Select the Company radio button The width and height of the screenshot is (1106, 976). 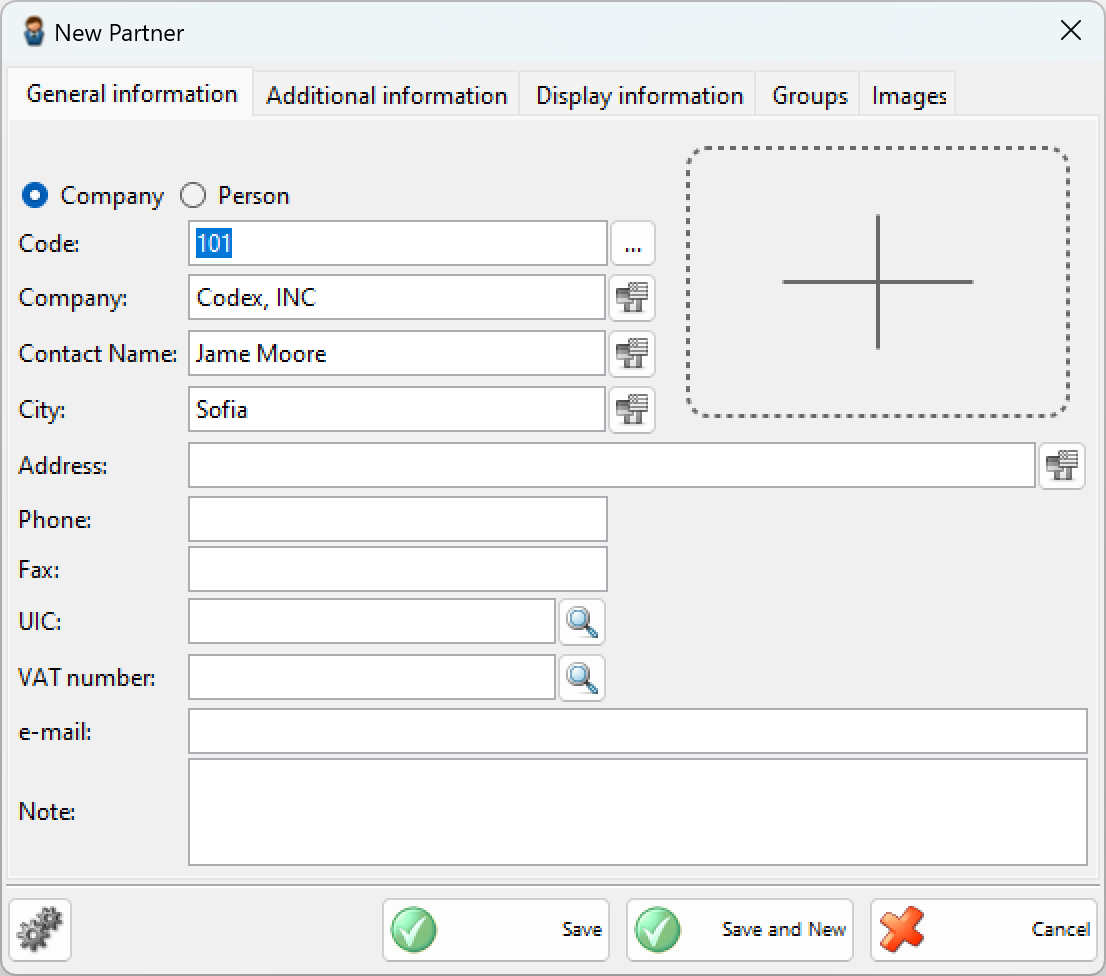pos(35,196)
